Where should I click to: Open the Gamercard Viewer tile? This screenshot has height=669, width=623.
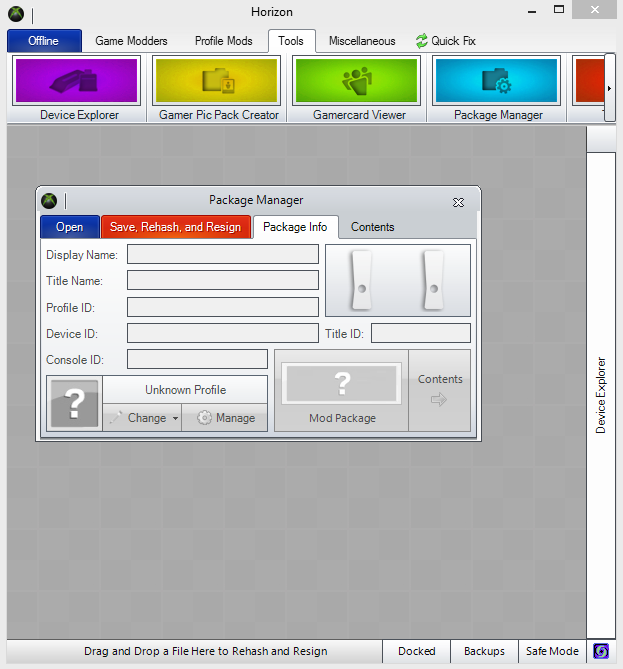tap(357, 88)
